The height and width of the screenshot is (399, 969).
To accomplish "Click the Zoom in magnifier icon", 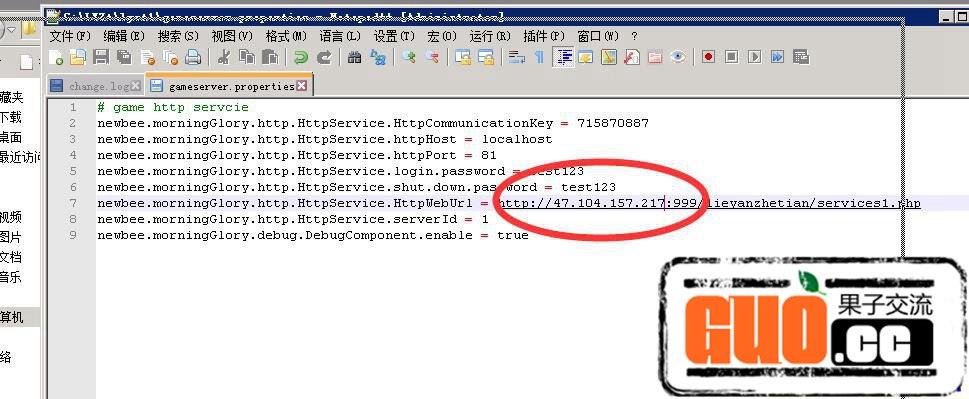I will (408, 57).
